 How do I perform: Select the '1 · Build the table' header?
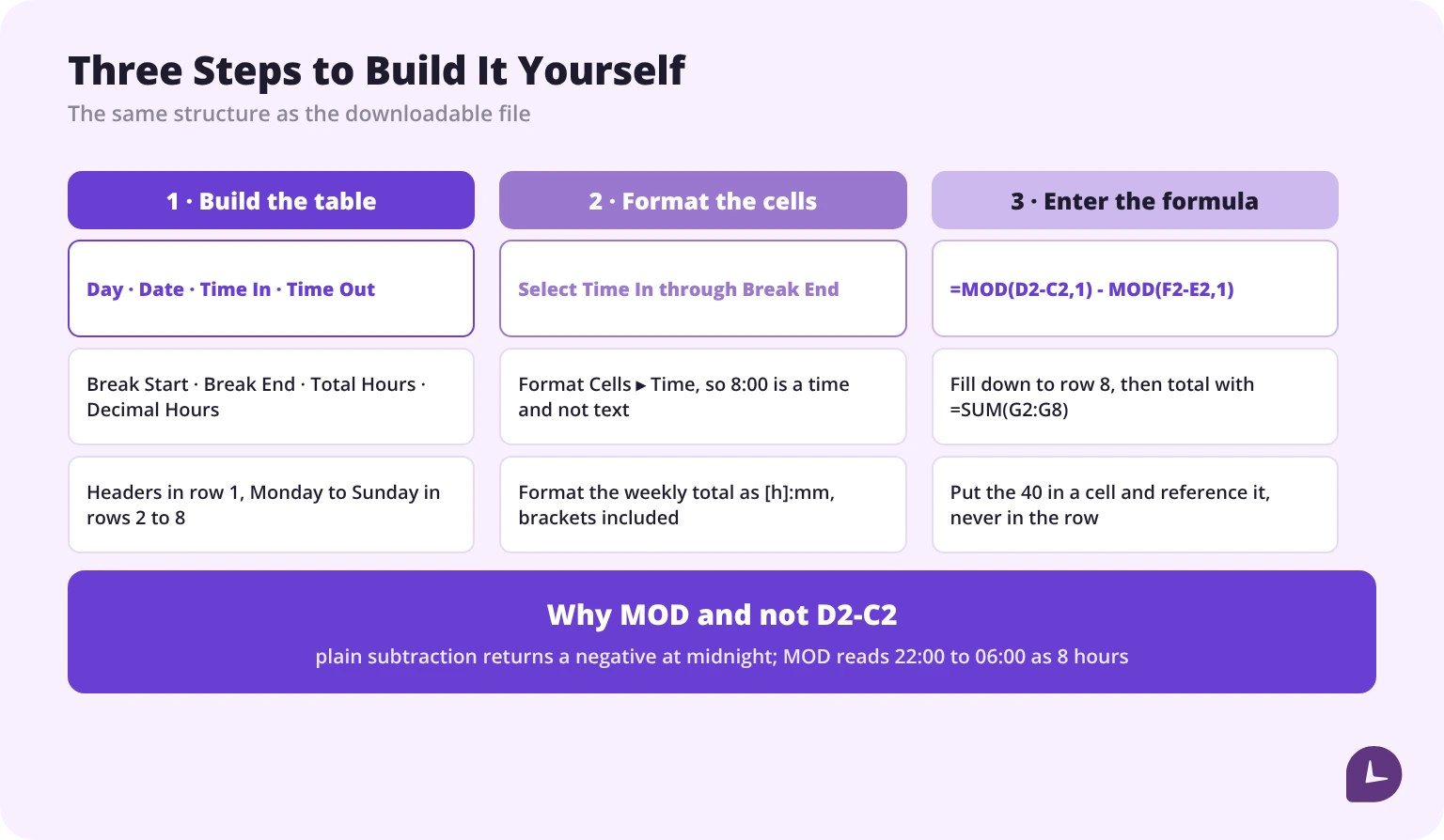click(271, 200)
